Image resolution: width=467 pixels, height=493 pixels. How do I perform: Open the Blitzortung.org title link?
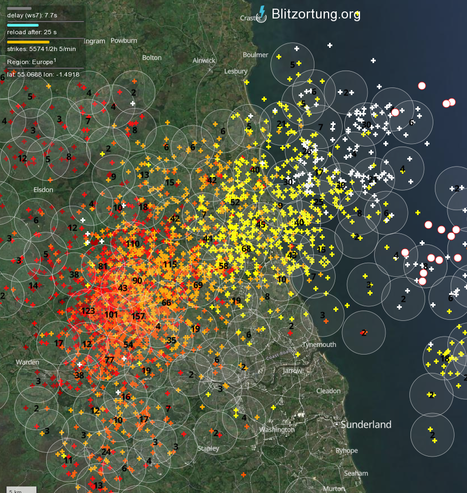tap(316, 14)
